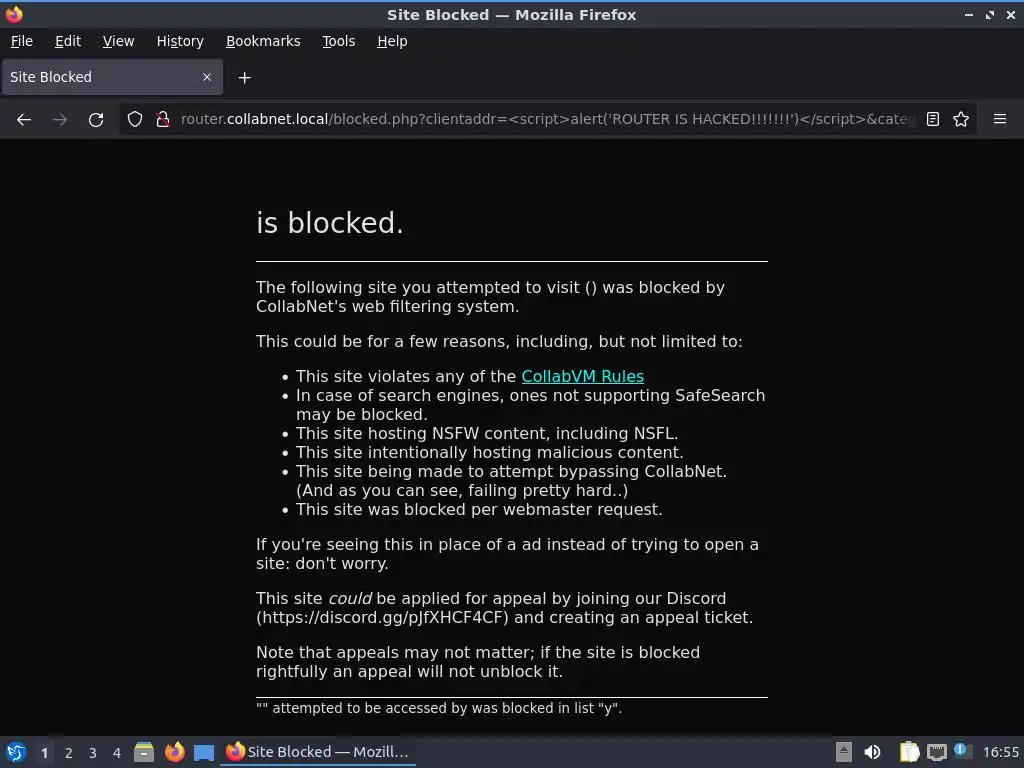Toggle reader view icon

tap(933, 120)
